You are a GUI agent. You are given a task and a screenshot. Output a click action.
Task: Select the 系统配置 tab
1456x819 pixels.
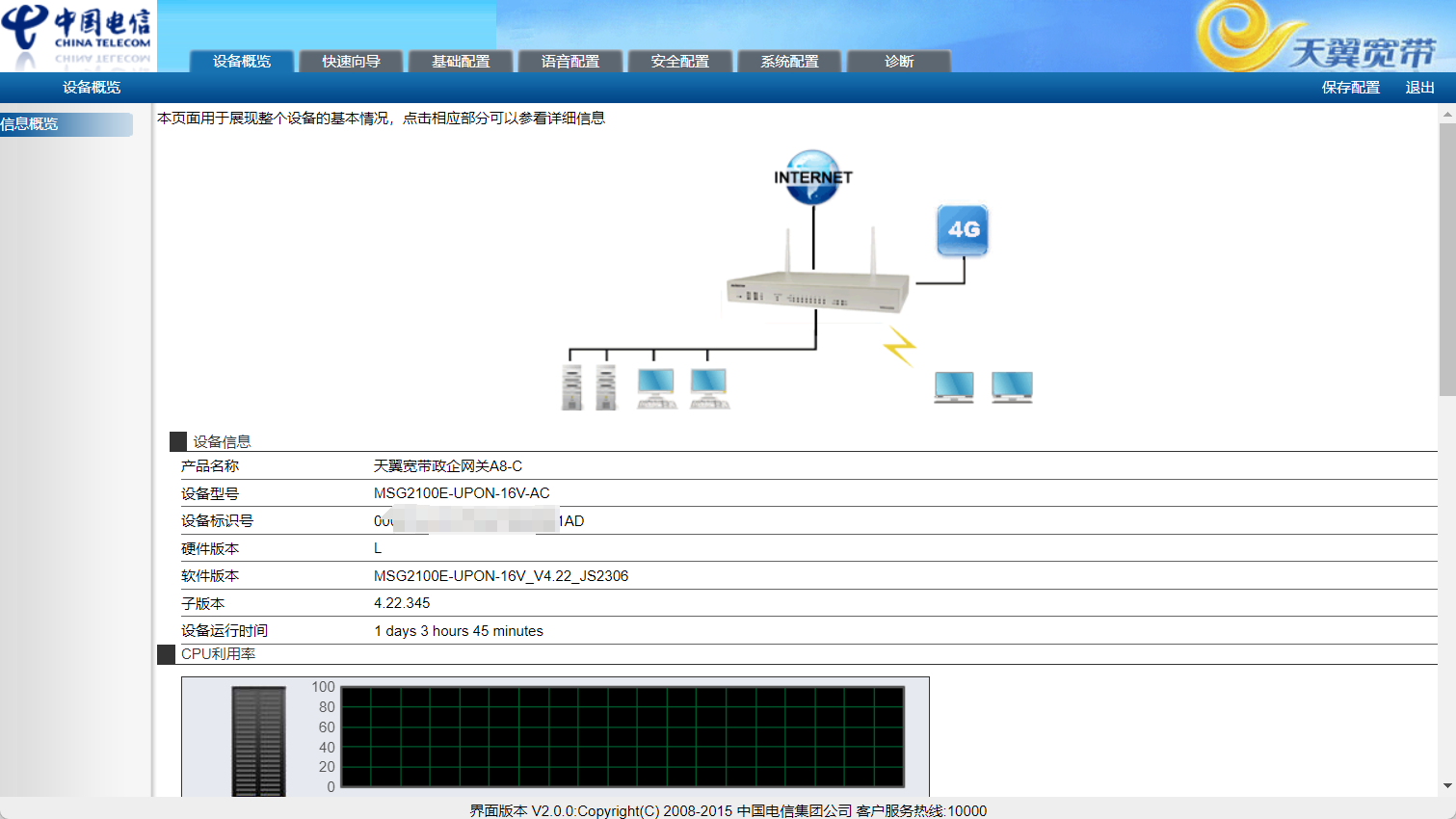[789, 62]
